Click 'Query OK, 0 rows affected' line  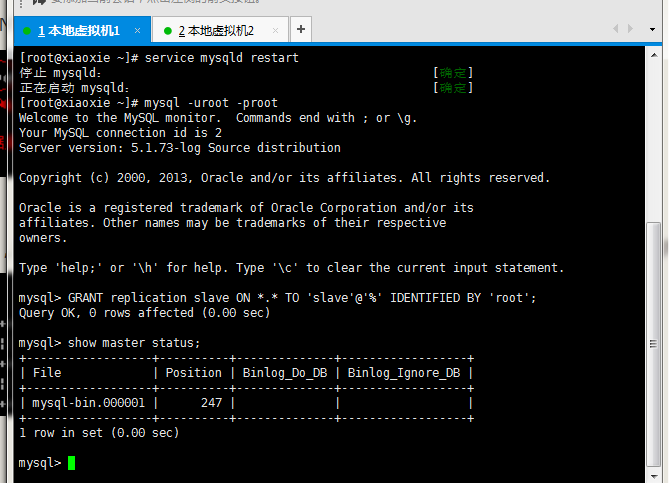[145, 313]
